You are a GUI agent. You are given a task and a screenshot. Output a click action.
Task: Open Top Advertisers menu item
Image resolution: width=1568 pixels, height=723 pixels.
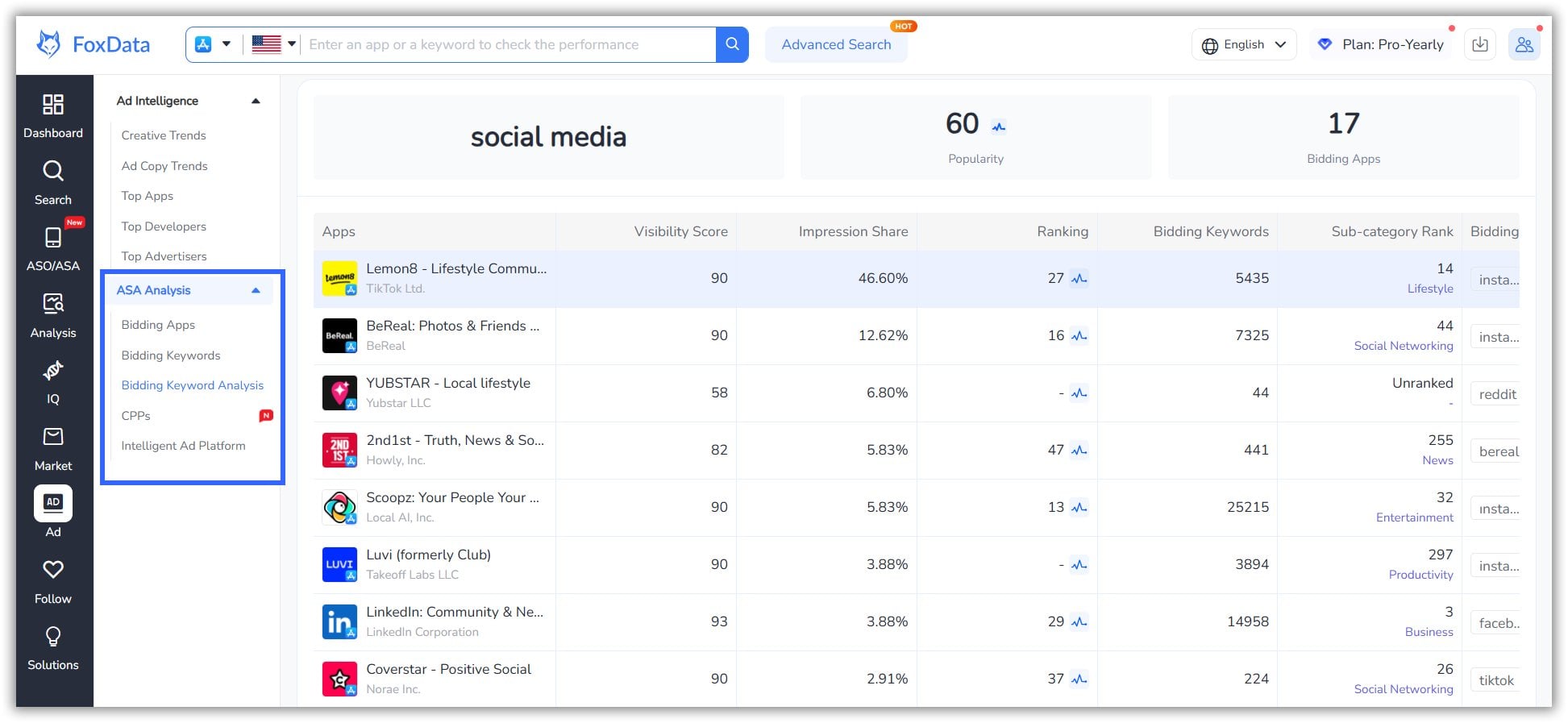point(164,256)
